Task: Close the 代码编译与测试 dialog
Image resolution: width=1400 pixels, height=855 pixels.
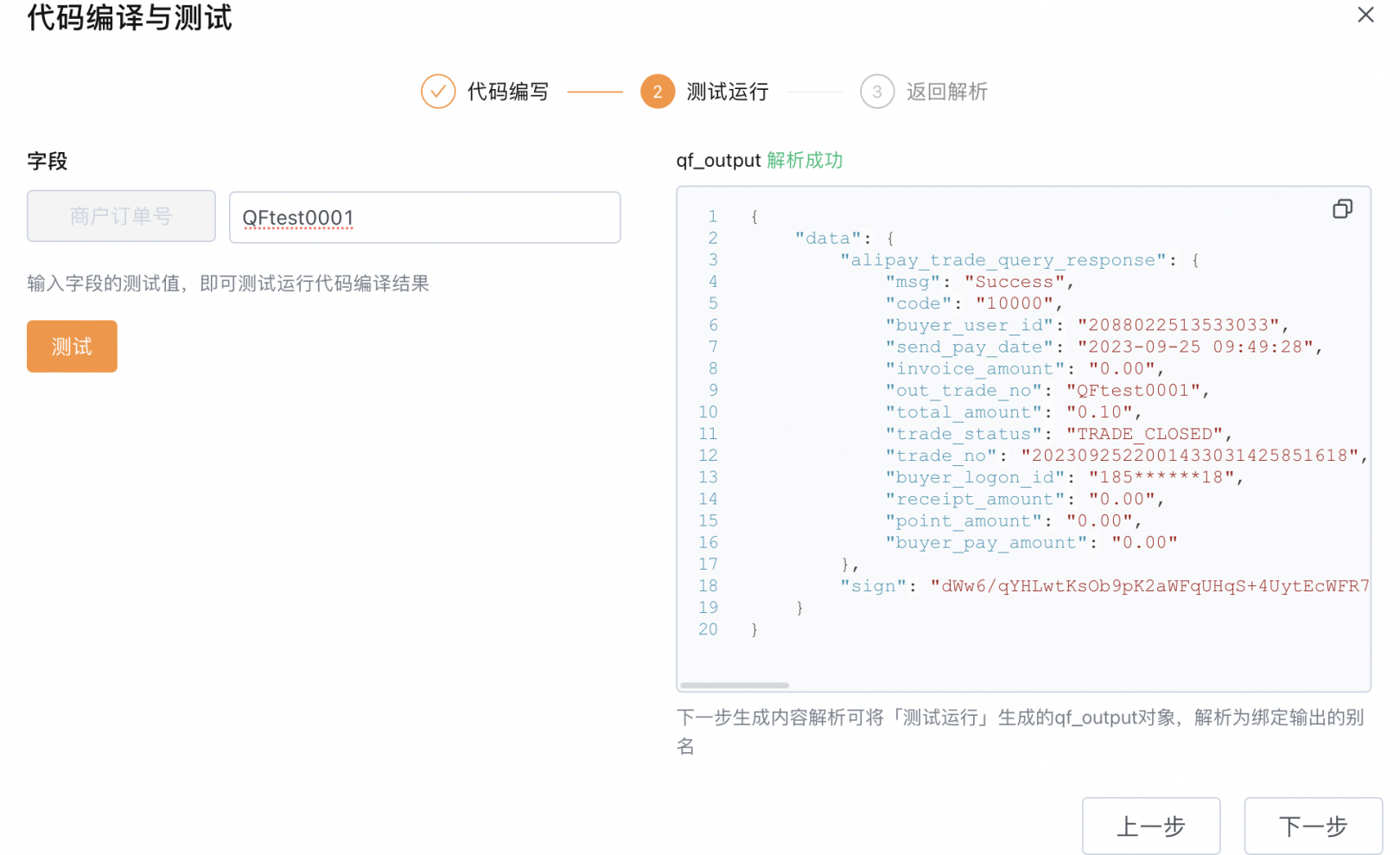Action: (1365, 15)
